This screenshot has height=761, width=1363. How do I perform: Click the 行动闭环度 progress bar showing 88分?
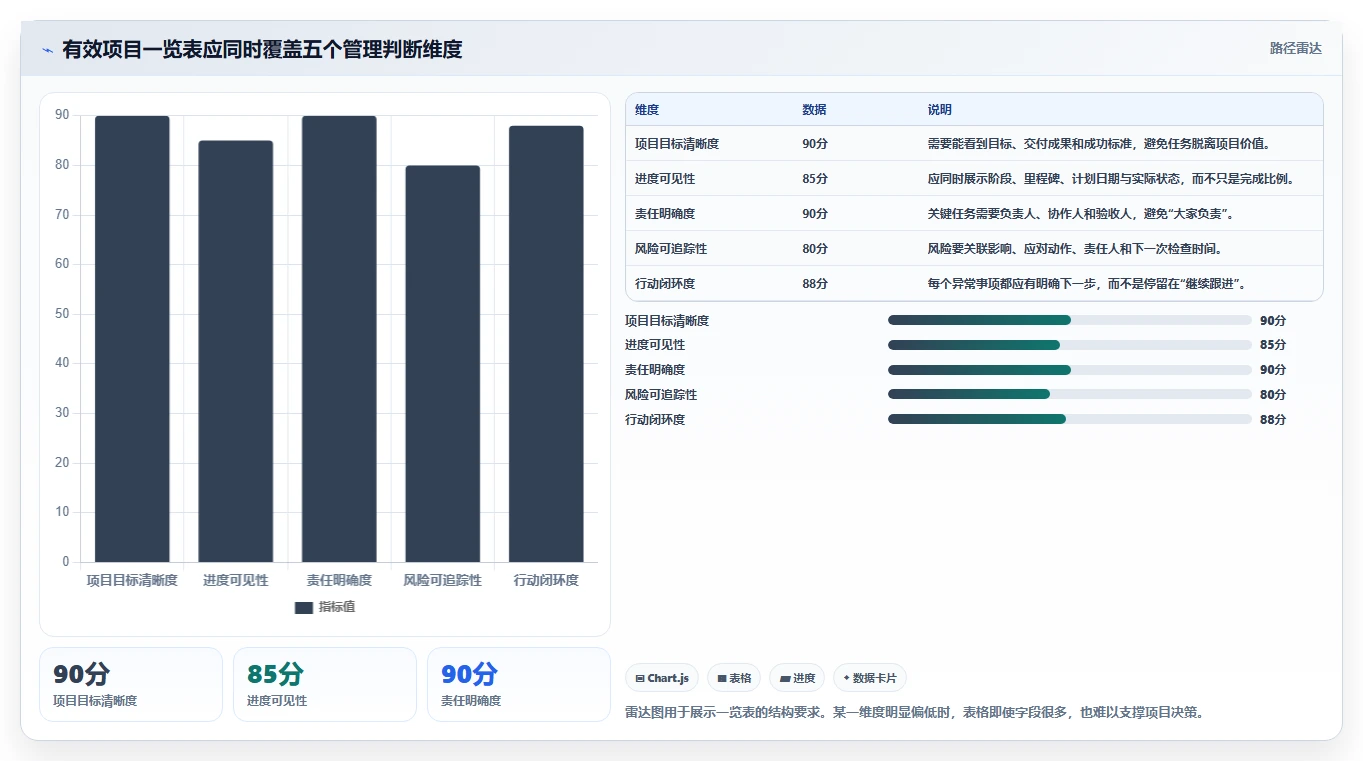click(1070, 419)
